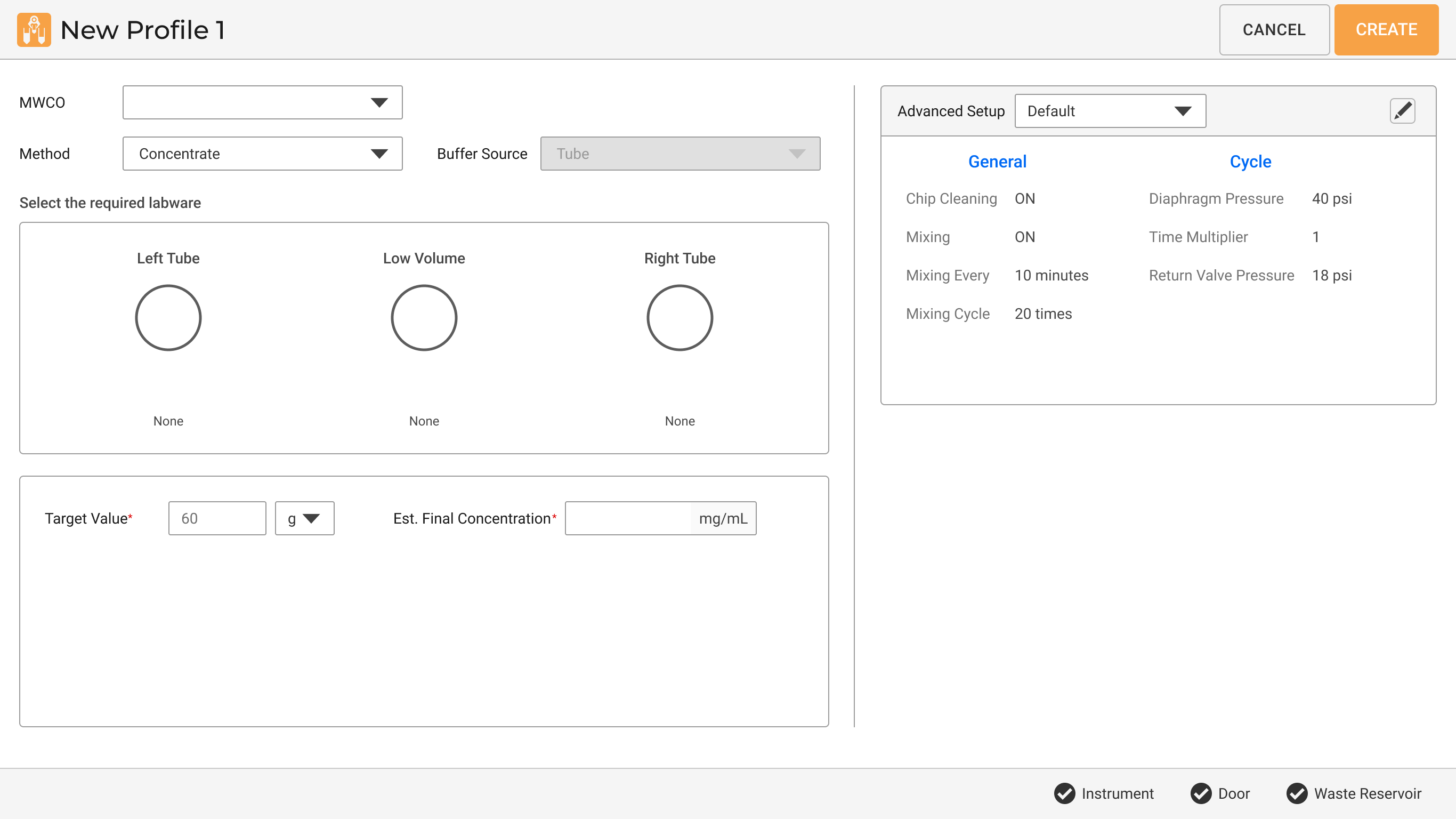Toggle Mixing off

(1025, 237)
